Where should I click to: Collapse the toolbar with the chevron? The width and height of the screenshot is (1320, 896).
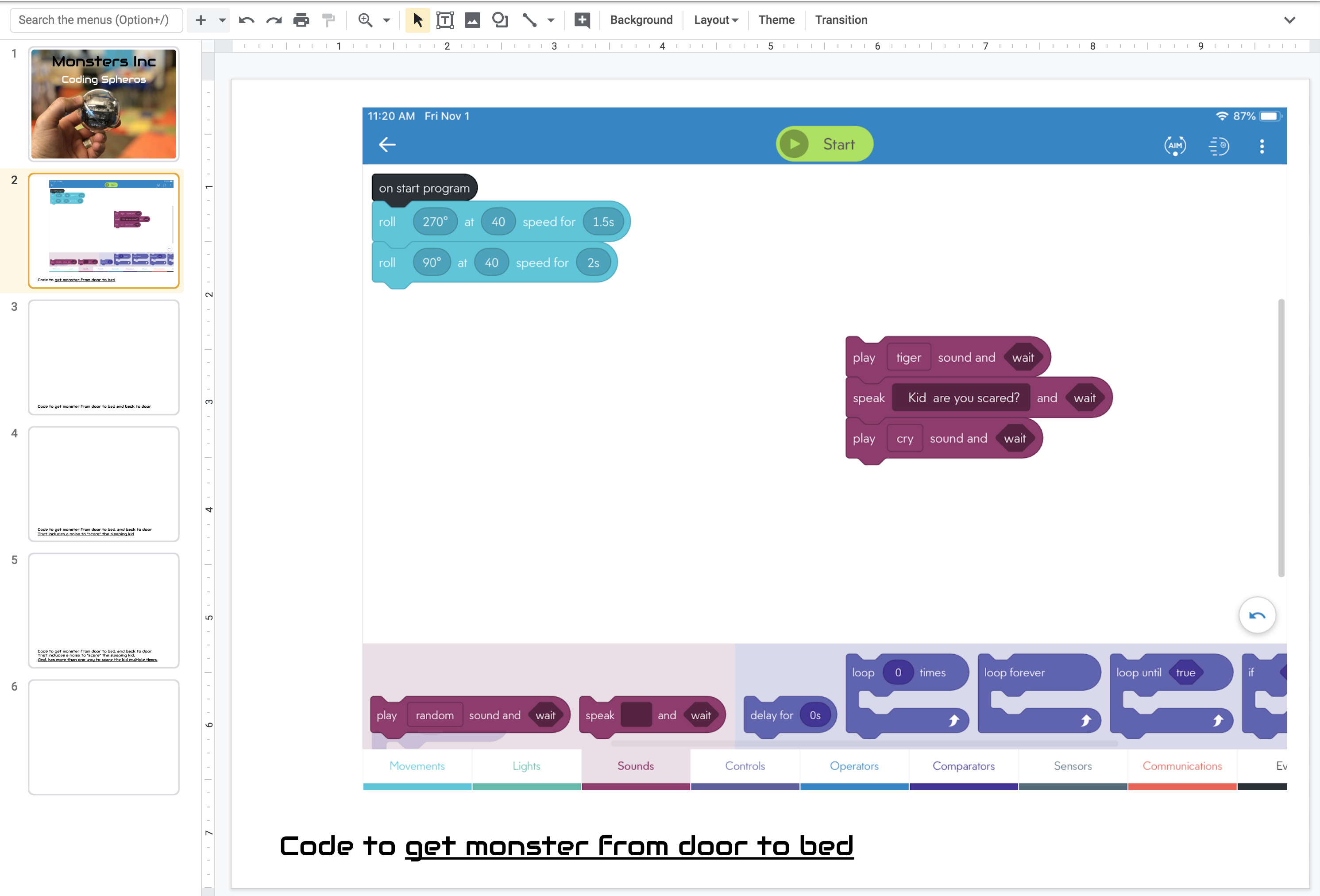pos(1289,20)
